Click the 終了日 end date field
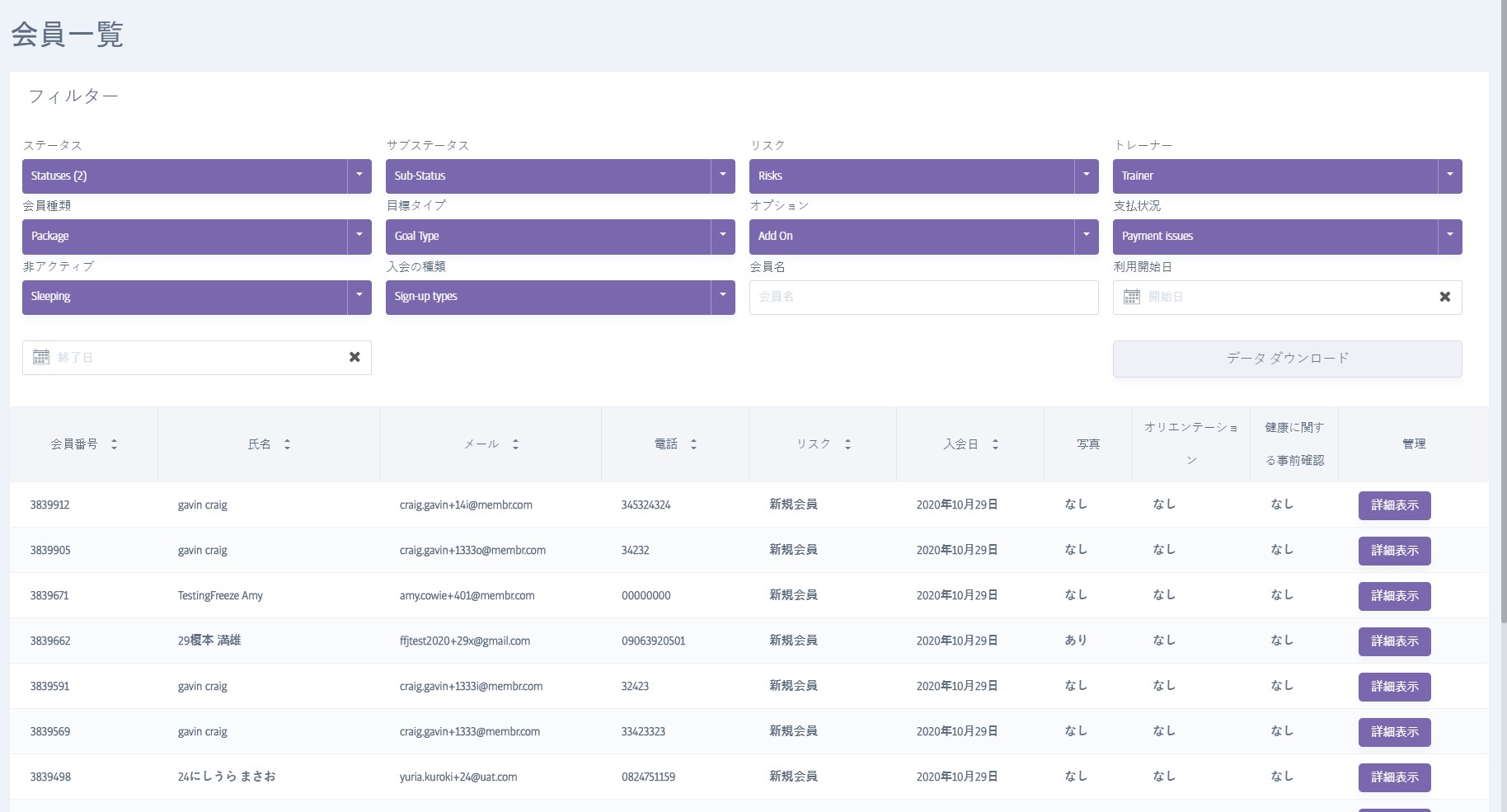This screenshot has width=1507, height=812. (196, 358)
